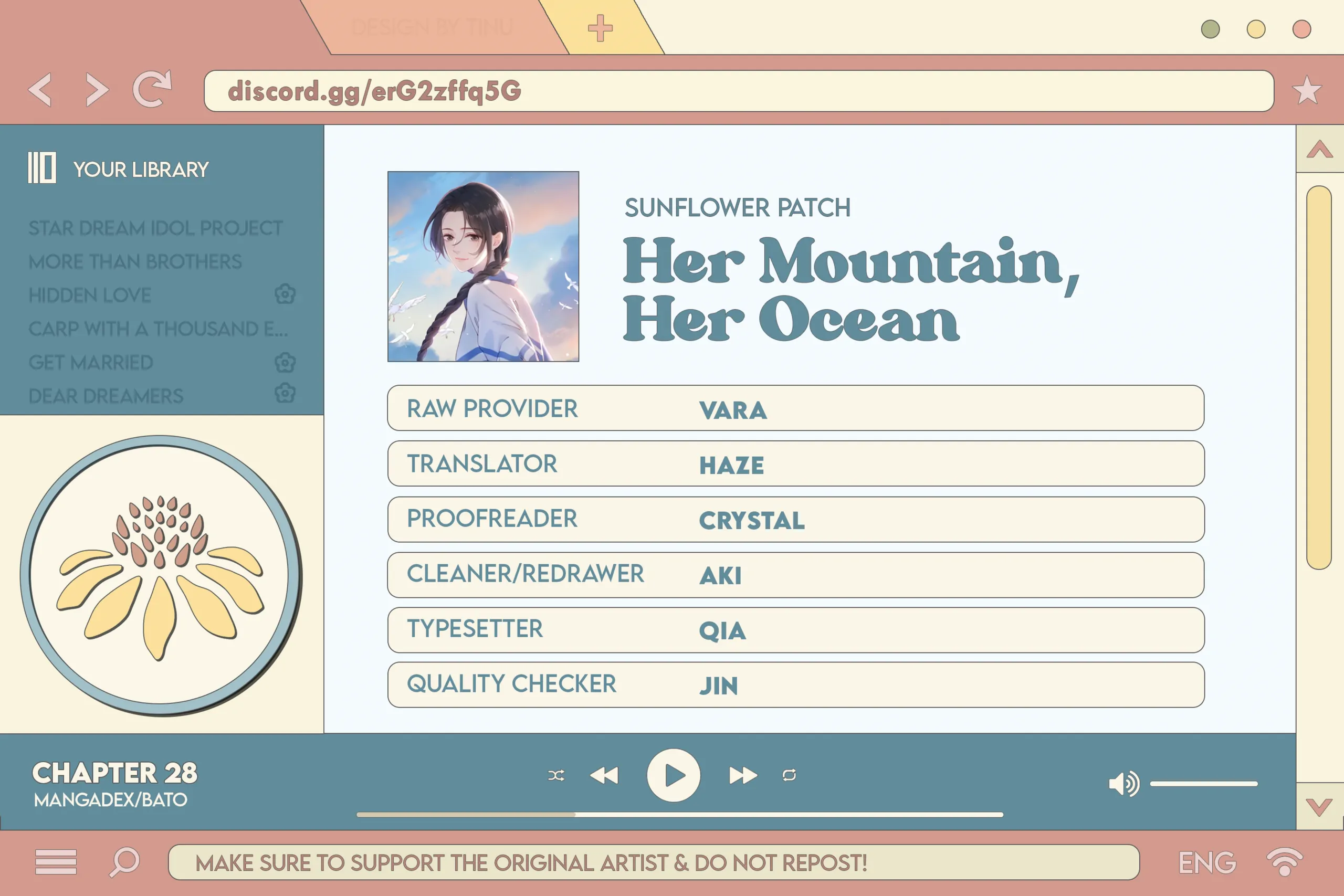The height and width of the screenshot is (896, 1344).
Task: Toggle shuffle playback
Action: (x=556, y=775)
